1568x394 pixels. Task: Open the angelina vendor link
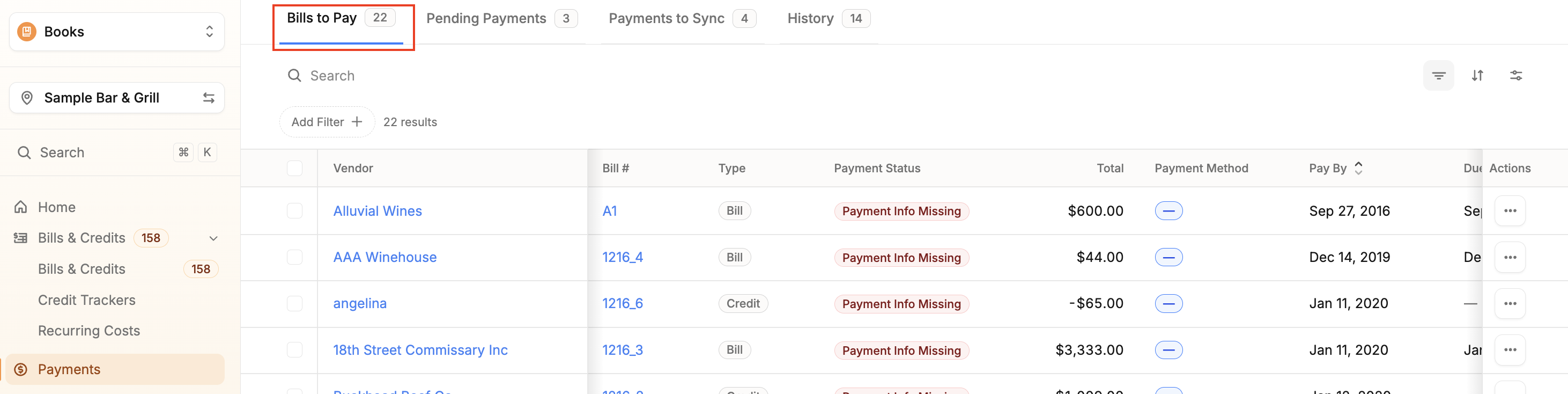360,303
